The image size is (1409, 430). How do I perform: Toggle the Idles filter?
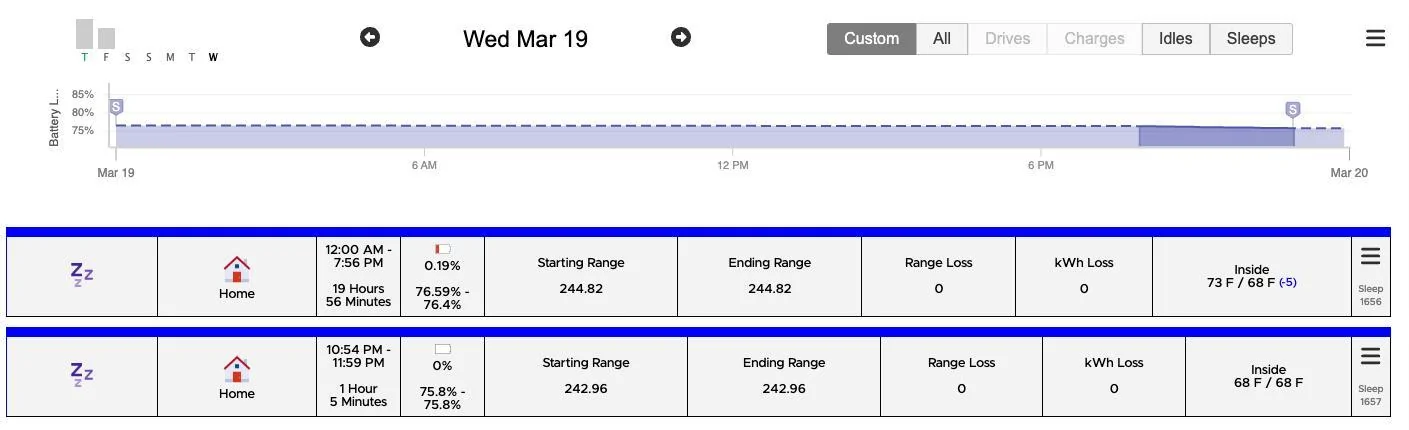[1175, 39]
